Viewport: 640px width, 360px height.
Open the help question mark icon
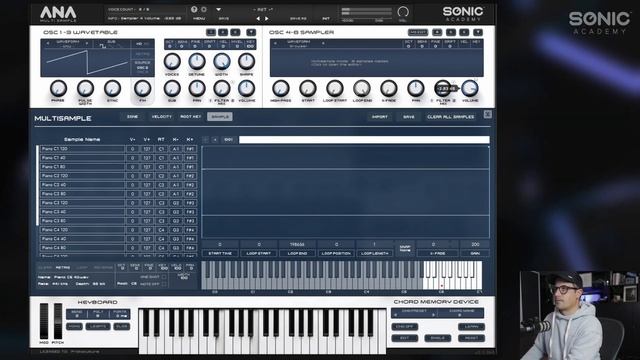pyautogui.click(x=194, y=9)
